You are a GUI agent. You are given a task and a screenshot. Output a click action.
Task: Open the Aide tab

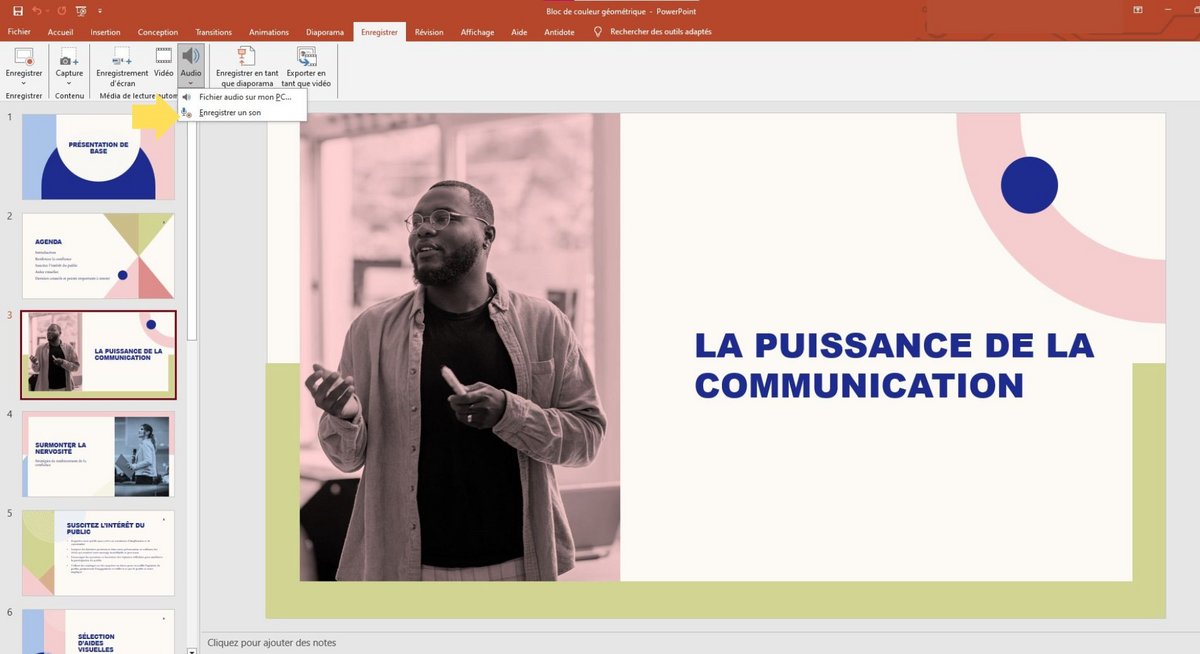pos(519,32)
